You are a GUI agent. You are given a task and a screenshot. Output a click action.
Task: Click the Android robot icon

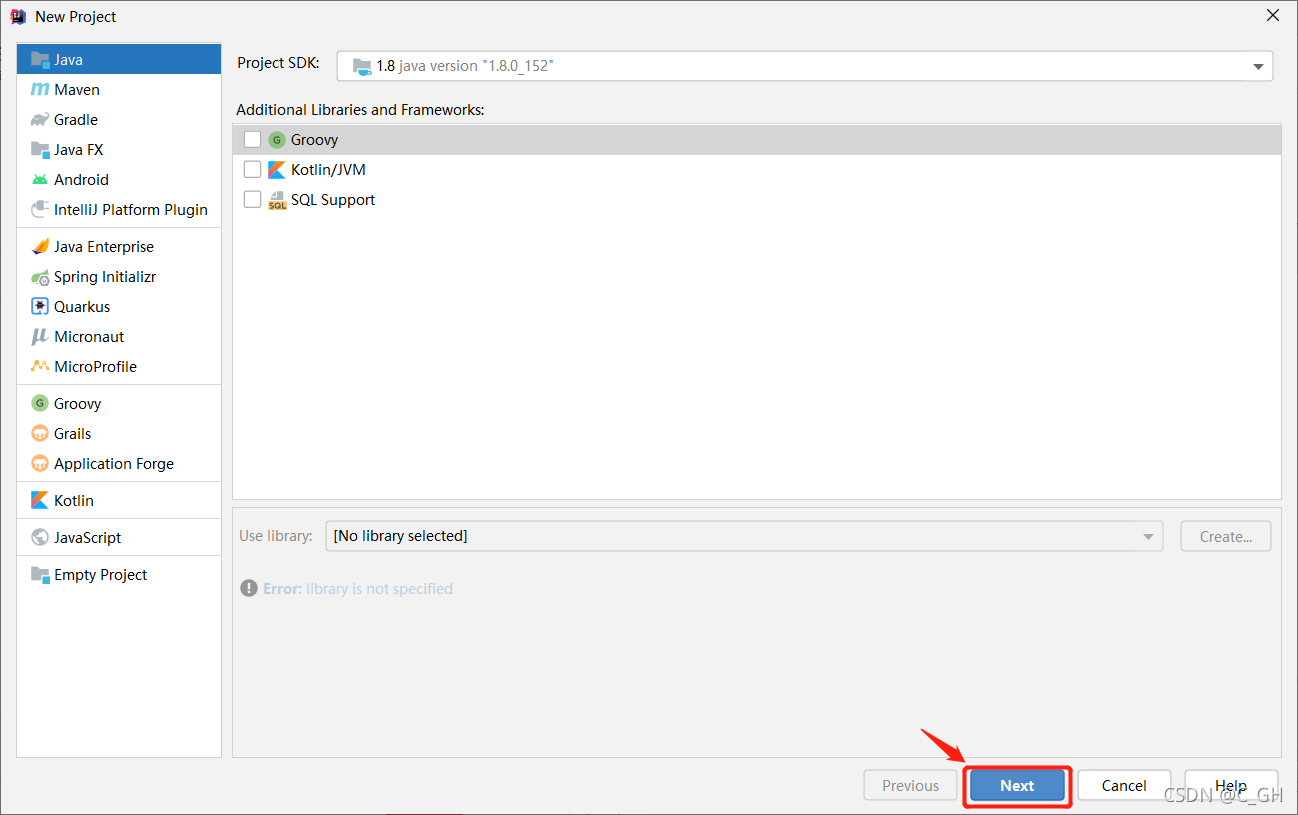[40, 179]
